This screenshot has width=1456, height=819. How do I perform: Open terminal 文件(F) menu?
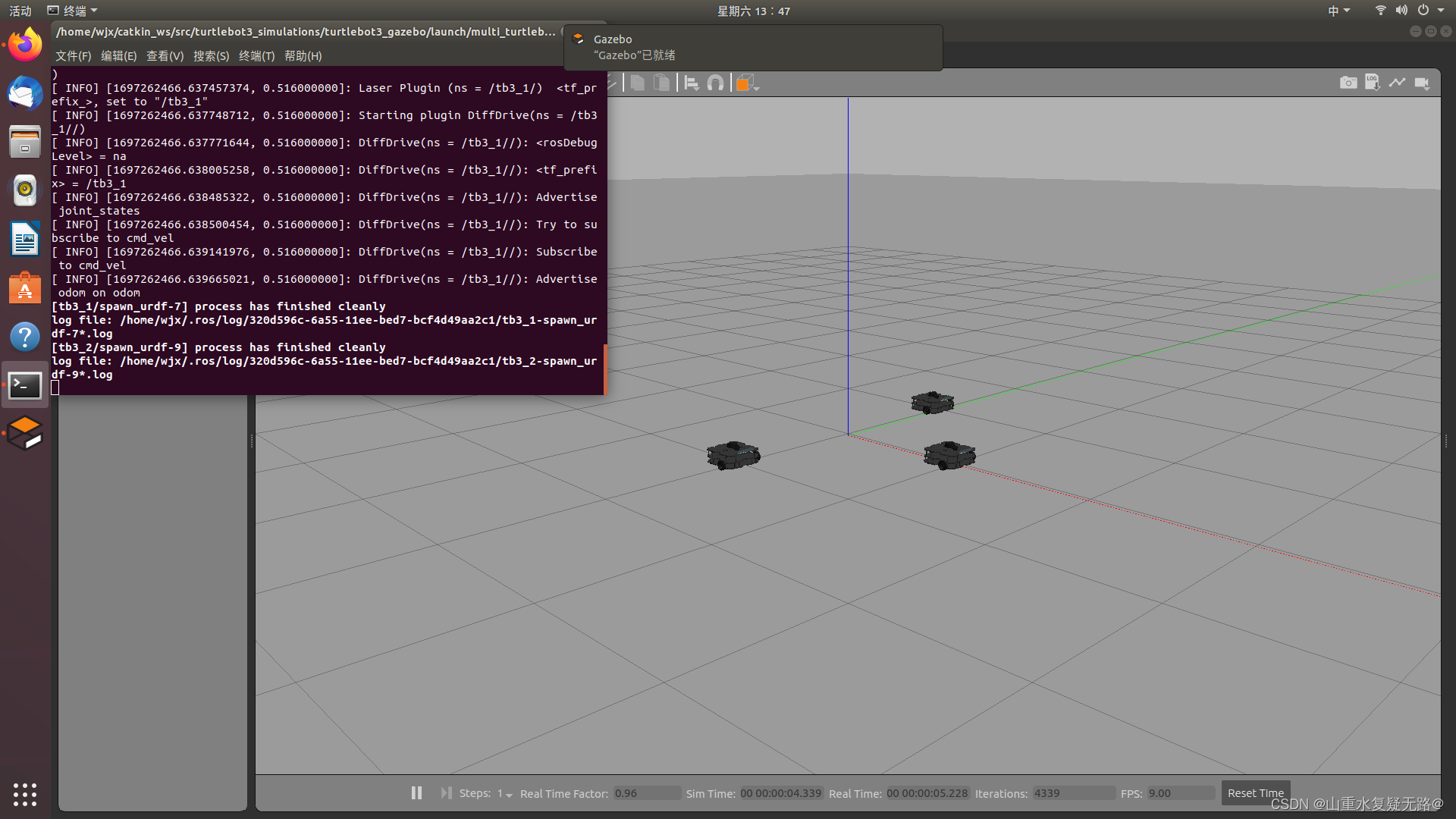coord(73,56)
